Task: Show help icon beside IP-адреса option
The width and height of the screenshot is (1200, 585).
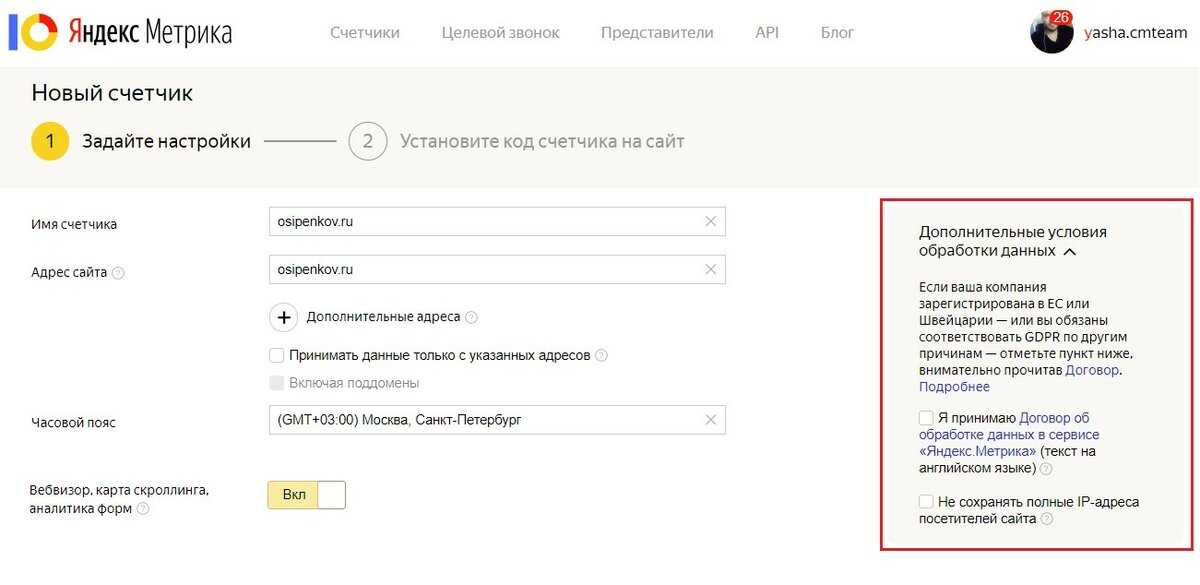Action: pyautogui.click(x=1047, y=519)
